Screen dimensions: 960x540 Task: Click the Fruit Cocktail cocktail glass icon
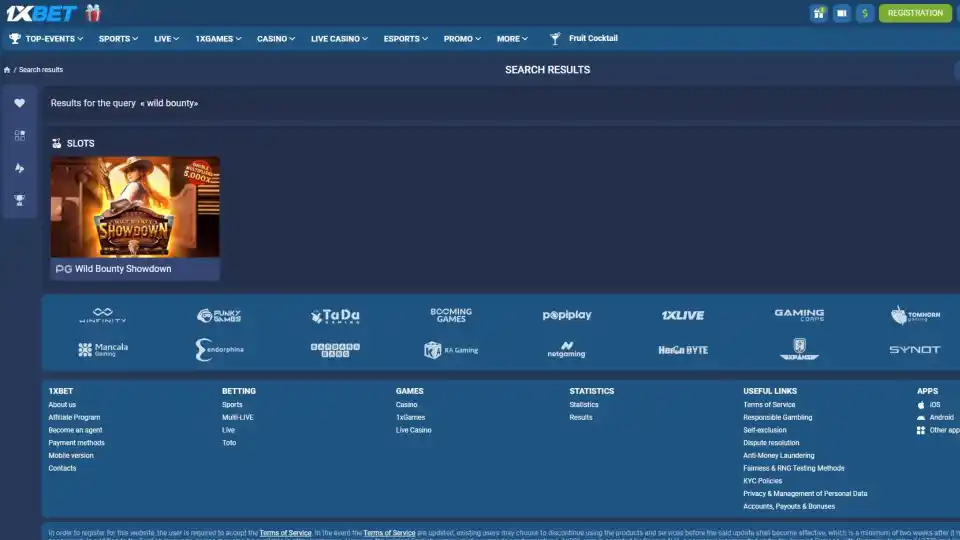[x=555, y=39]
